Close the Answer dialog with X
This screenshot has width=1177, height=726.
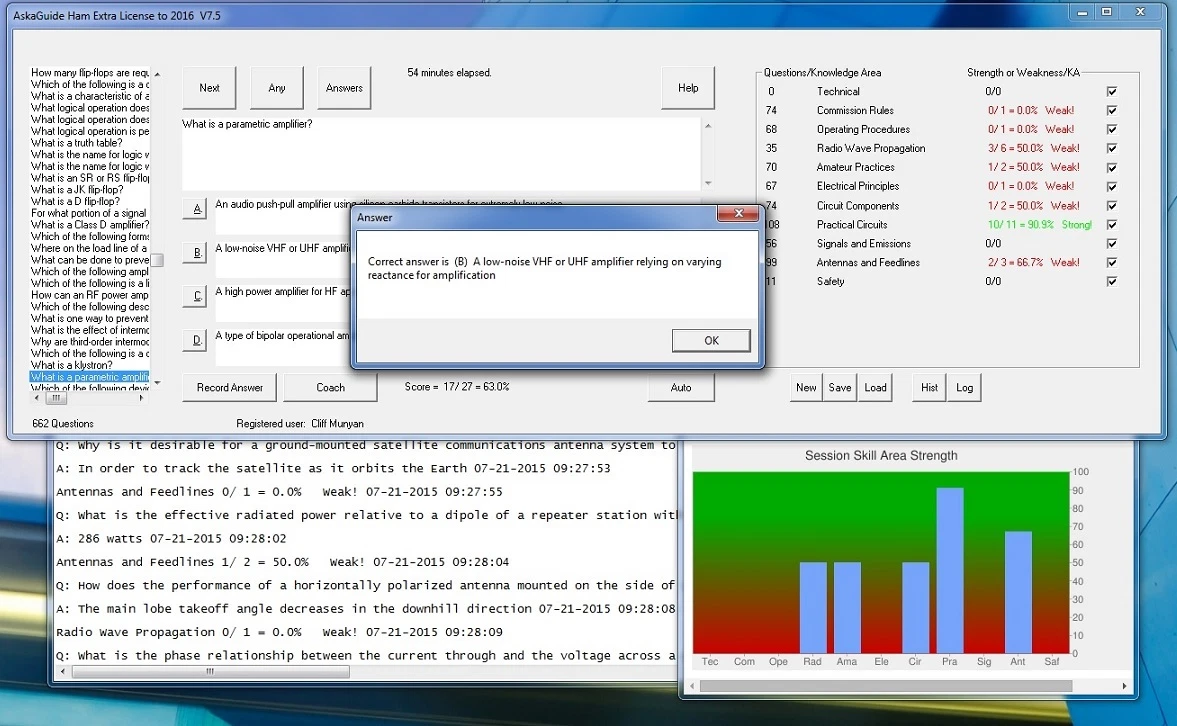[x=739, y=216]
